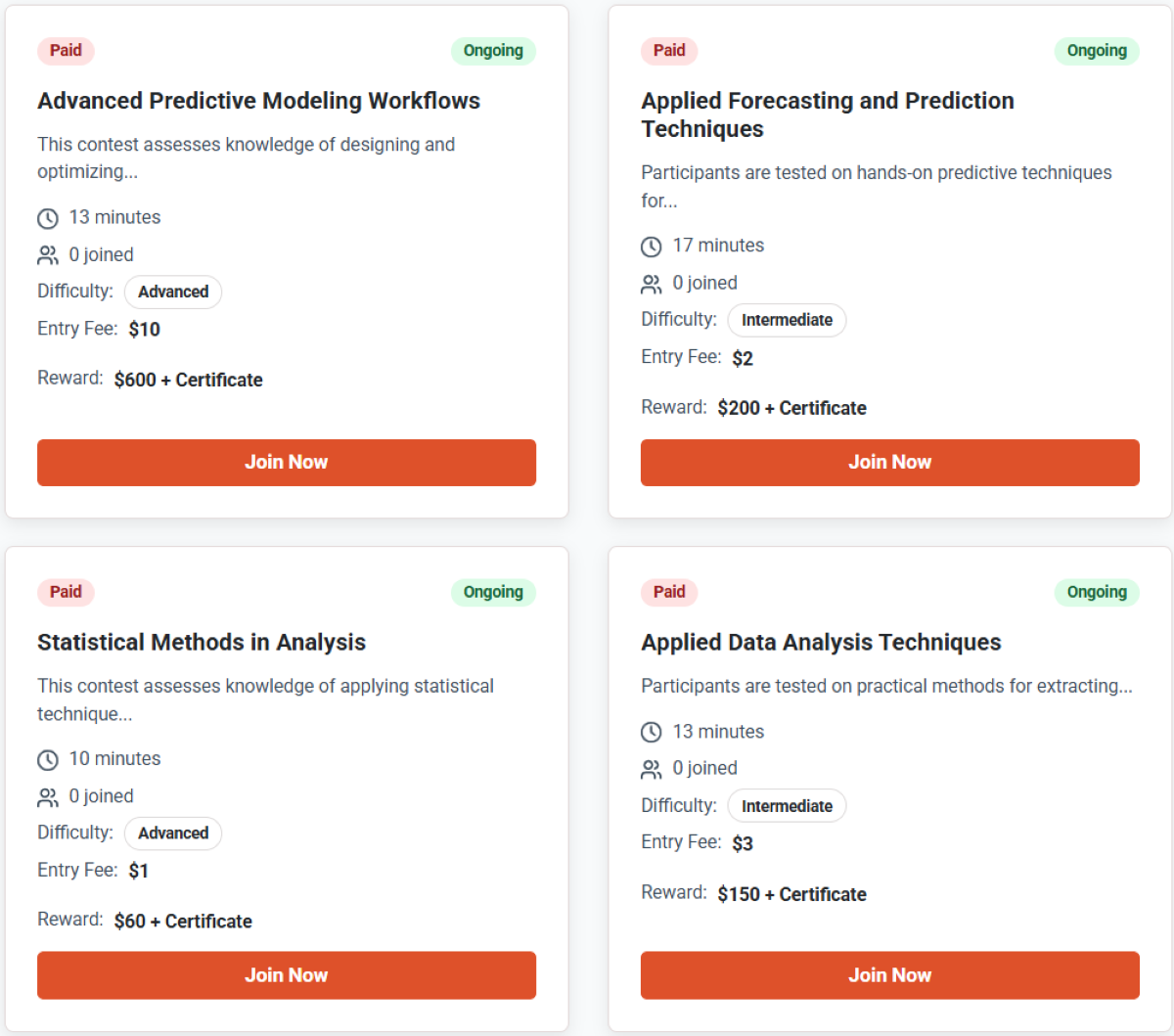Click Ongoing status badge on Applied Forecasting card

coord(1097,51)
